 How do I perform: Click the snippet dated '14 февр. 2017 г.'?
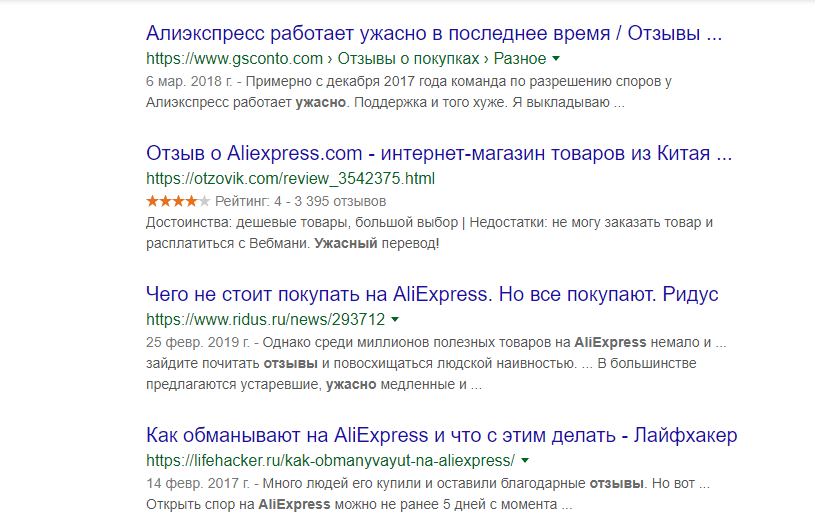428,494
